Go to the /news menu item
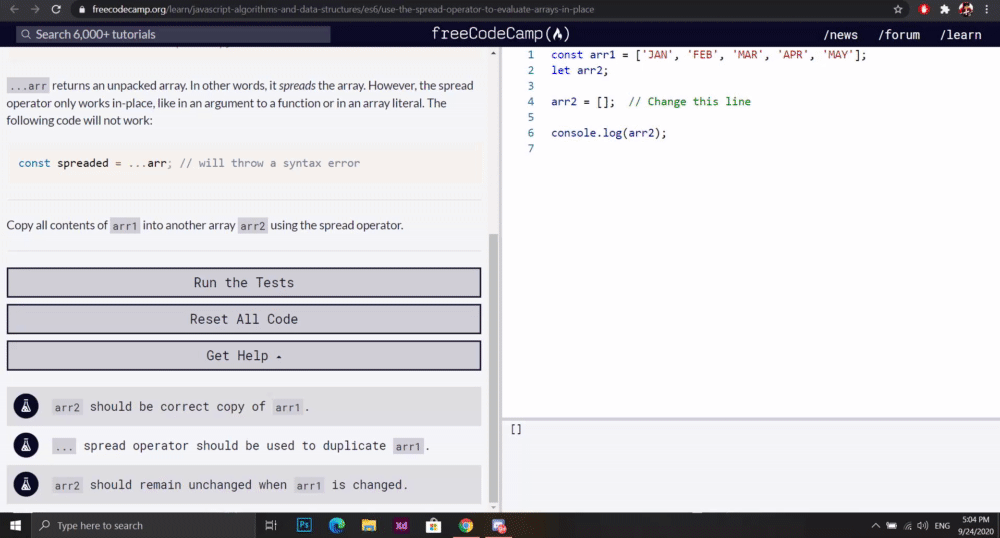Screen dimensions: 1000x538 pos(841,35)
